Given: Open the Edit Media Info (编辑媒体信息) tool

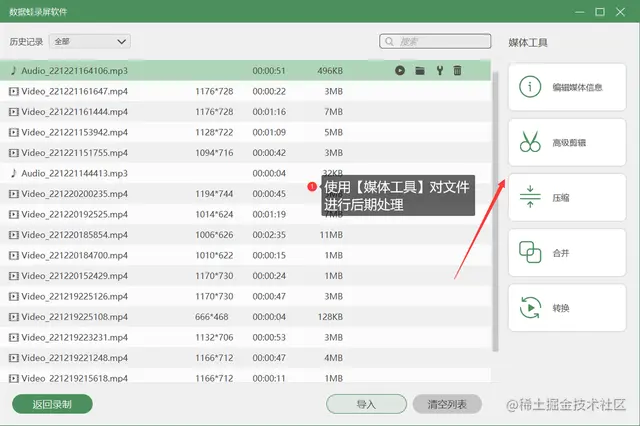Looking at the screenshot, I should pos(567,87).
